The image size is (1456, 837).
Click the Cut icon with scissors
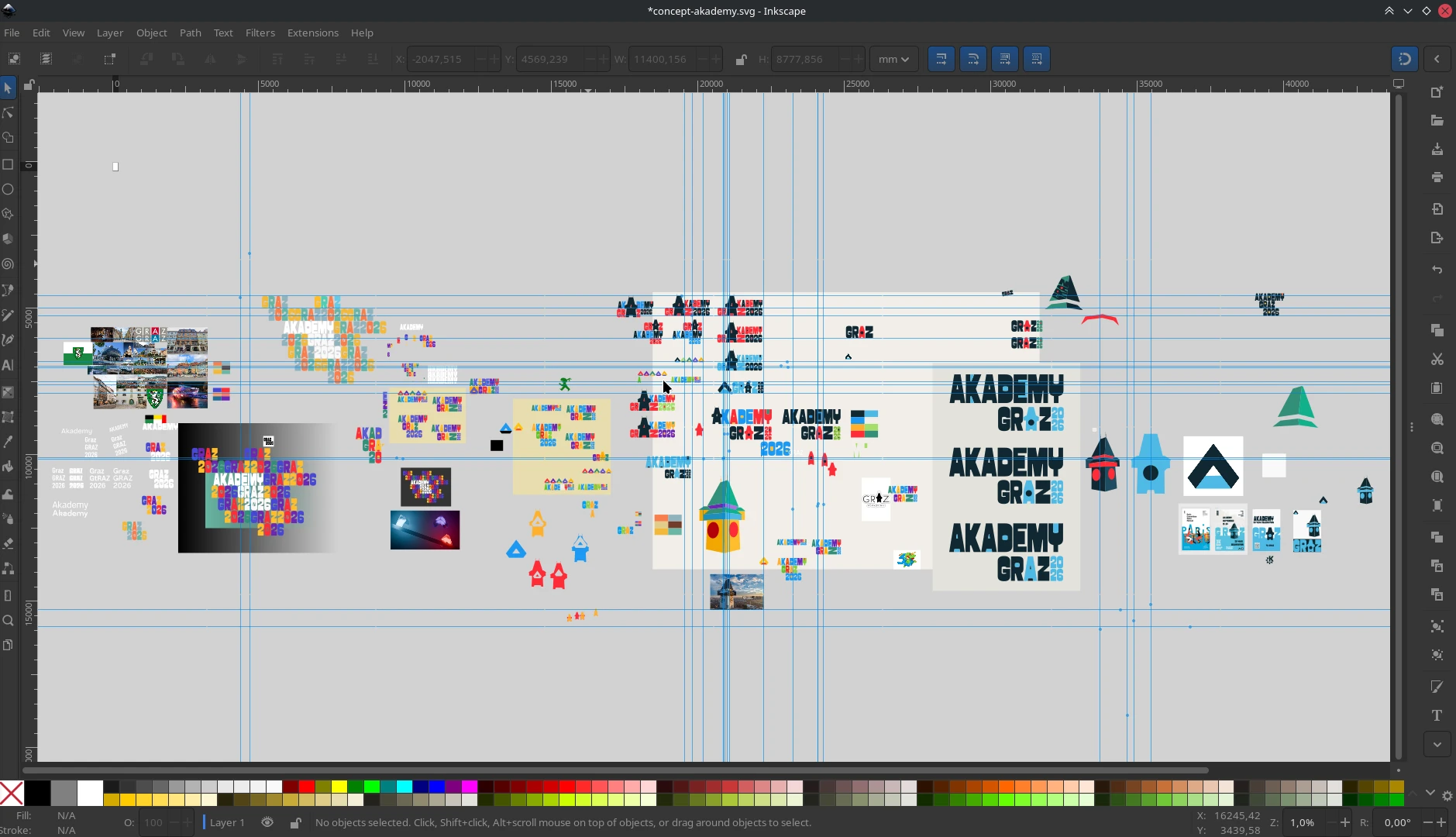click(x=1437, y=359)
